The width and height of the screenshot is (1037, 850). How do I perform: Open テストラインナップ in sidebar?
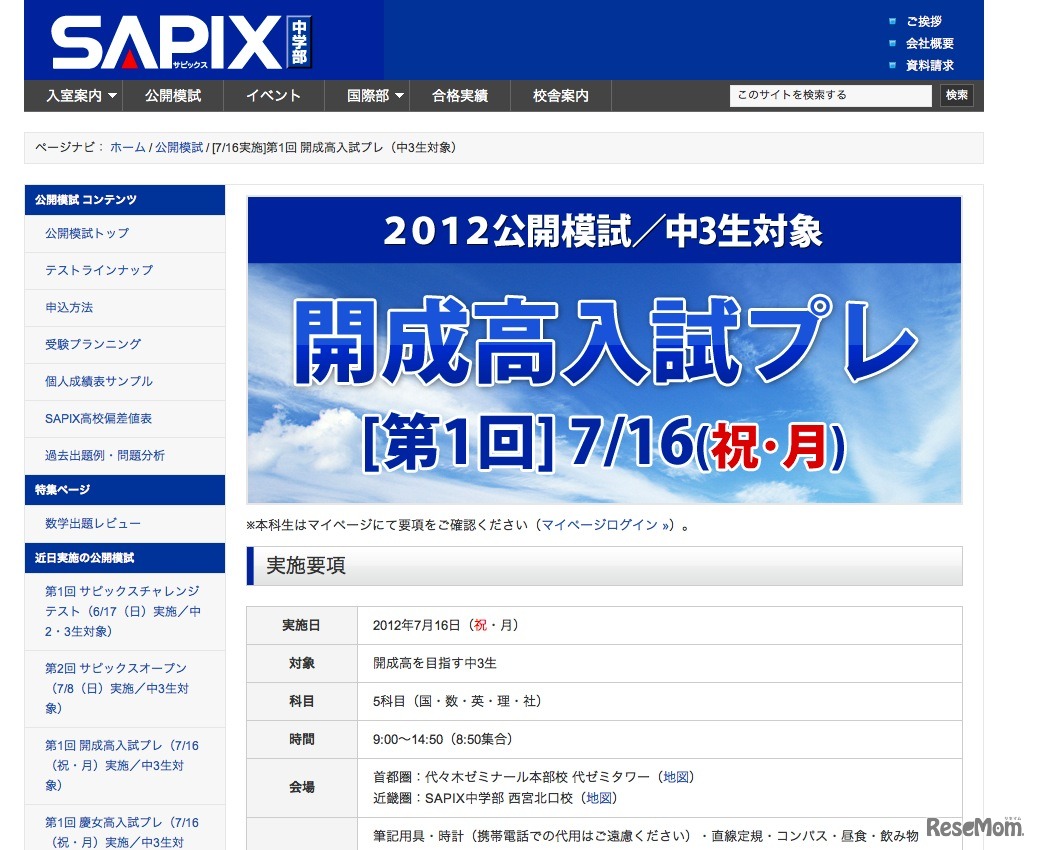[99, 271]
